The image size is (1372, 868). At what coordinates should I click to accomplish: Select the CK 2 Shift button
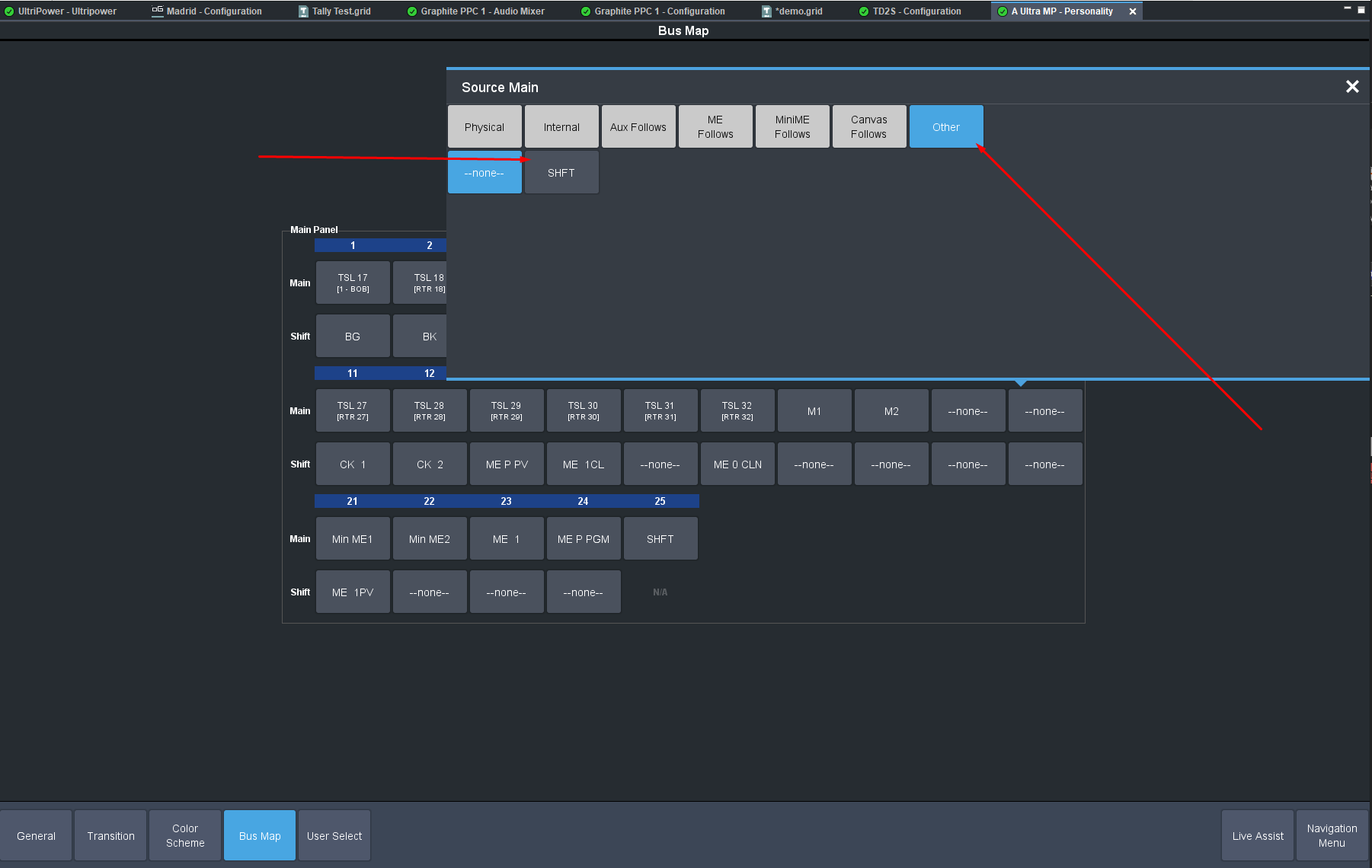[x=430, y=464]
